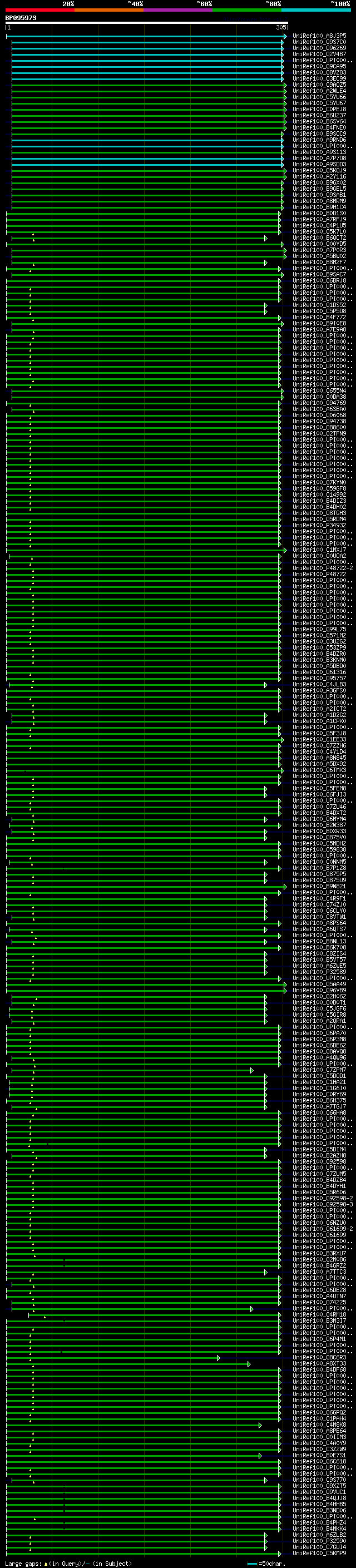The image size is (356, 1568).
Task: Select the UniRef100_B4FNE0 label
Action: (x=319, y=127)
